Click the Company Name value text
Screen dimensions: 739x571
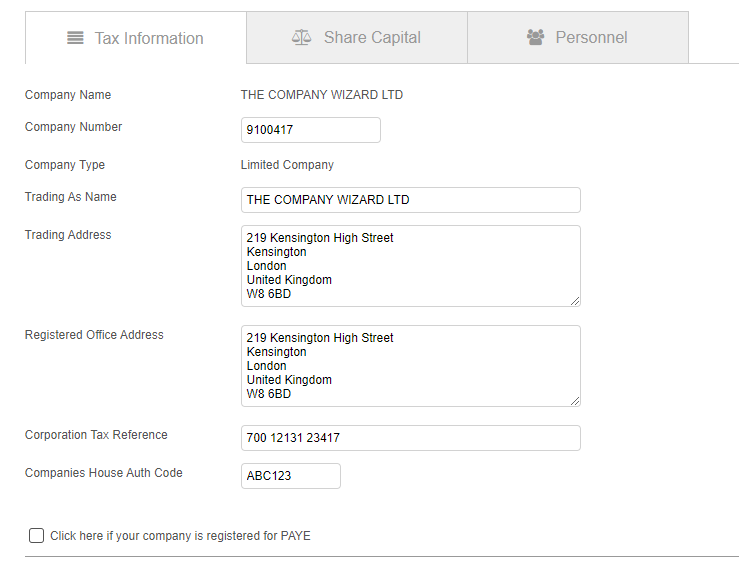coord(321,95)
